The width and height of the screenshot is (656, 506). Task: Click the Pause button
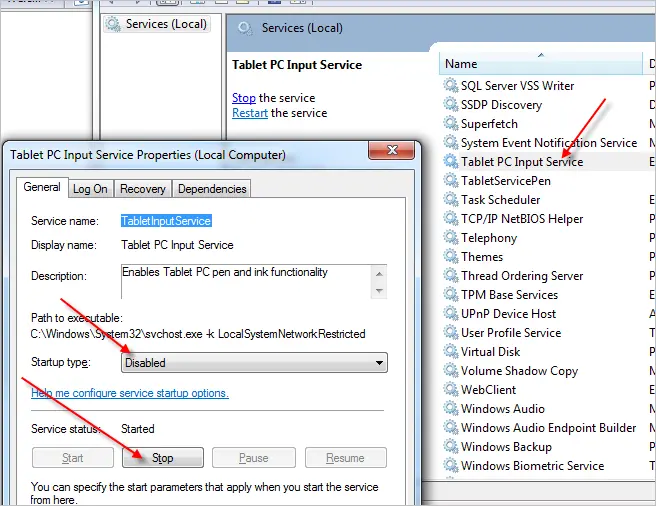point(254,457)
